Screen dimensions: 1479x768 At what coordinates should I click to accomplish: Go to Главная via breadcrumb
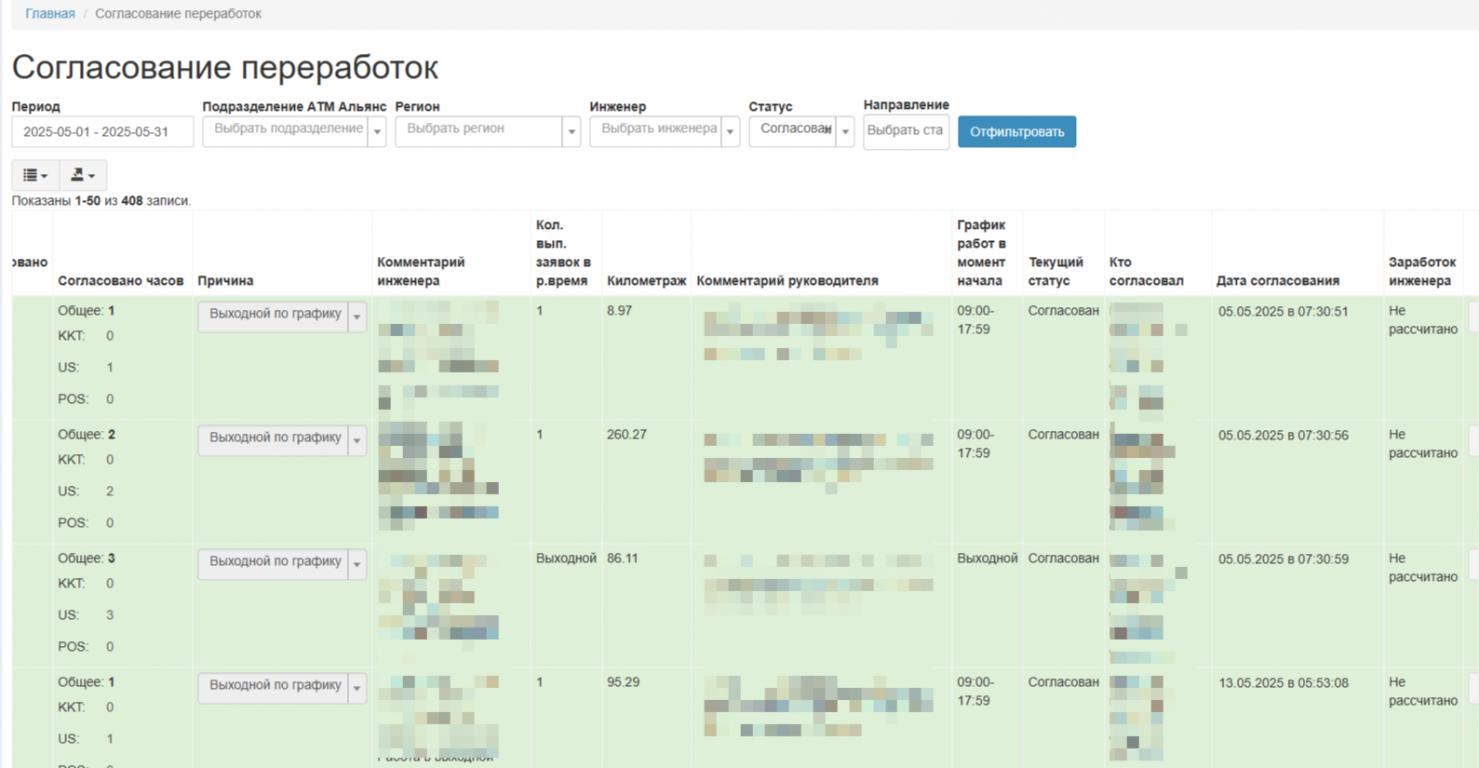pyautogui.click(x=50, y=14)
